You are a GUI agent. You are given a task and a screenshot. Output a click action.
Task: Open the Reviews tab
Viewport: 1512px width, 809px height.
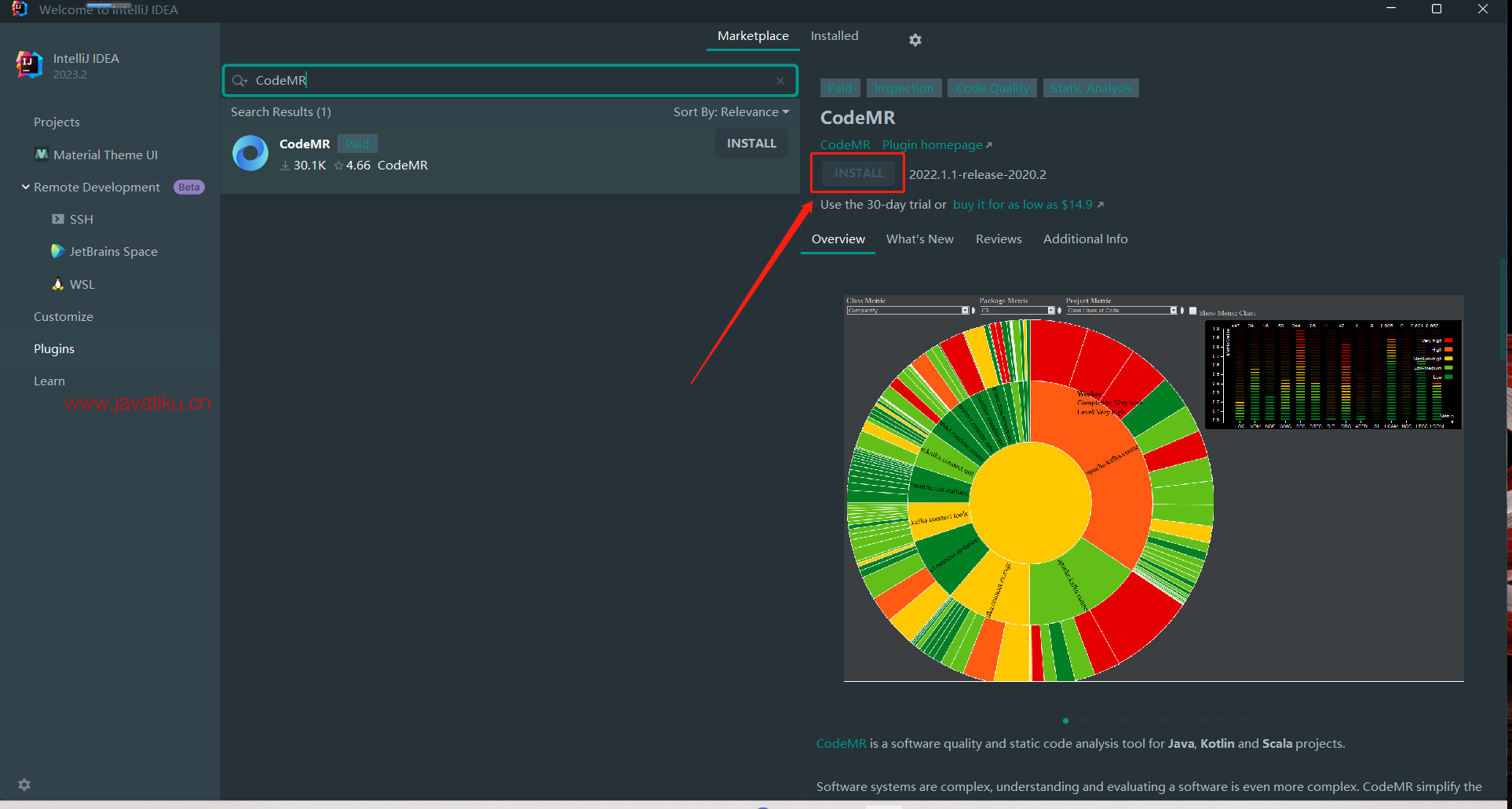coord(999,239)
